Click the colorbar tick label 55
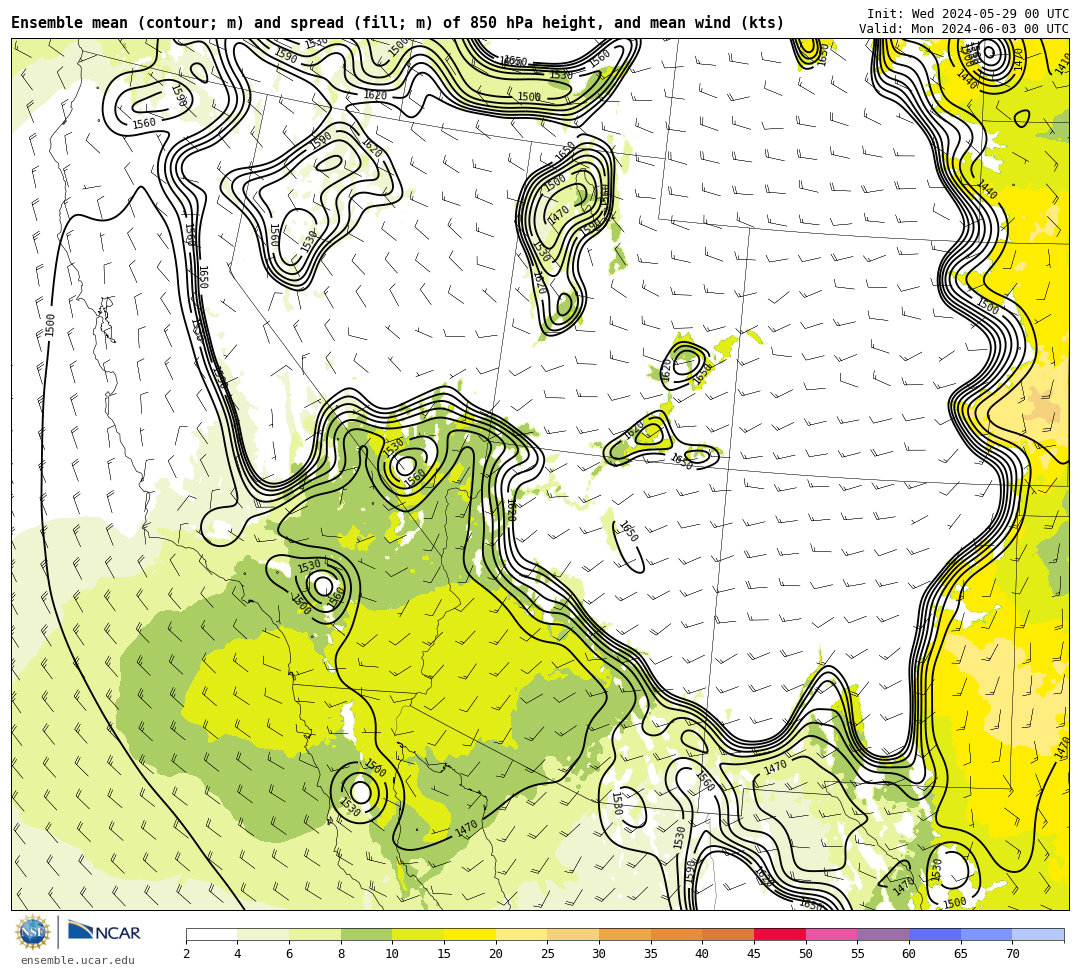Image resolution: width=1080 pixels, height=973 pixels. point(858,954)
